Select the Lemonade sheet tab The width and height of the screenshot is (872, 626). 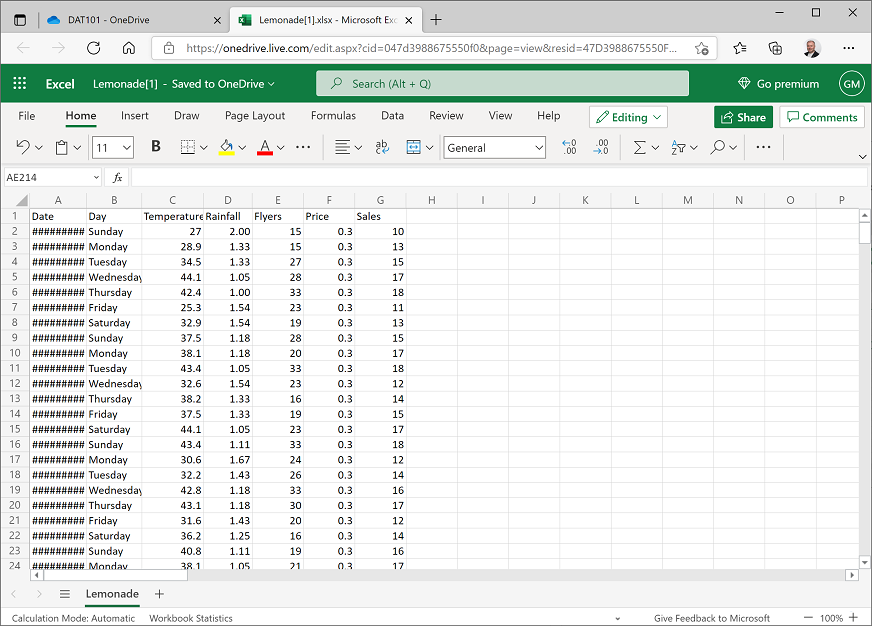click(112, 594)
